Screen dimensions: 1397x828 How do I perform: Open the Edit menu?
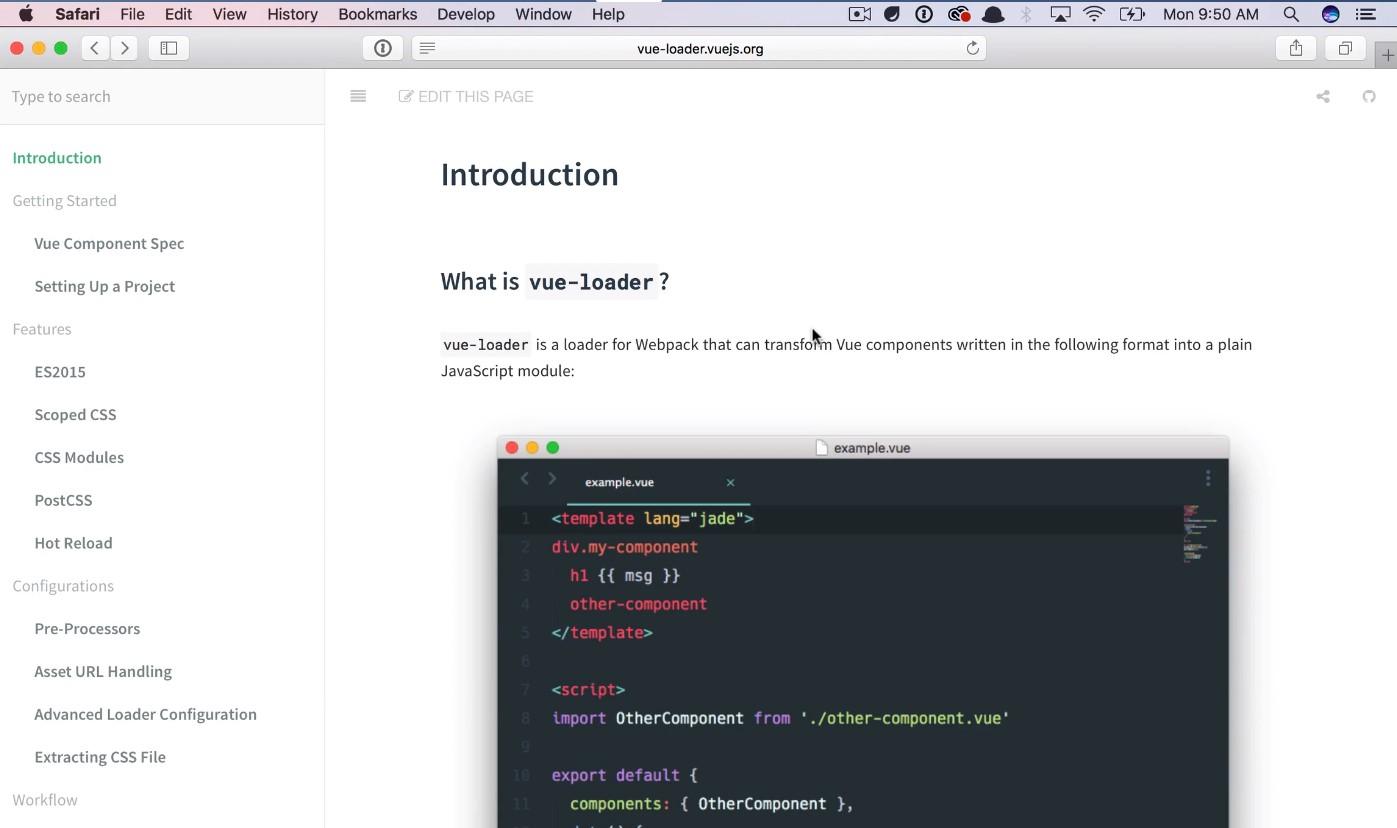tap(178, 14)
